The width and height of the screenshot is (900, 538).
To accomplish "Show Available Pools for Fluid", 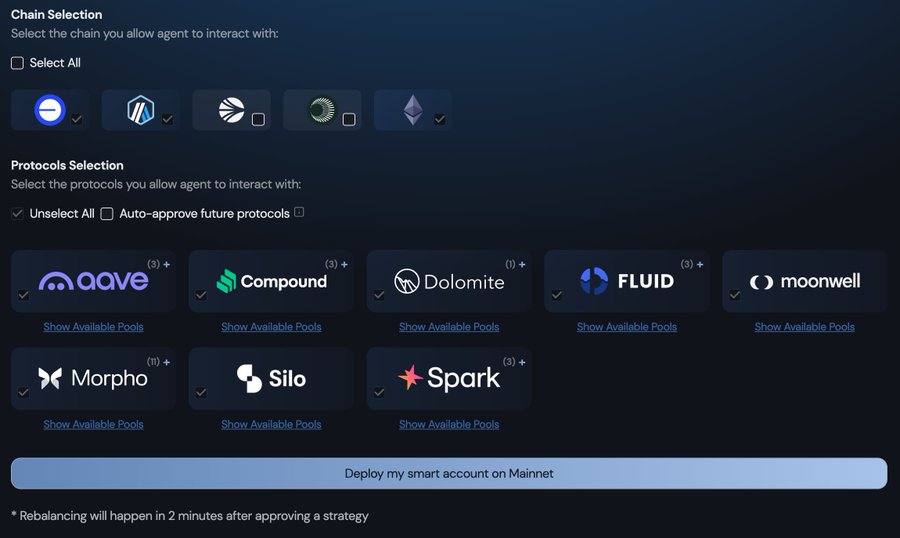I will 627,327.
